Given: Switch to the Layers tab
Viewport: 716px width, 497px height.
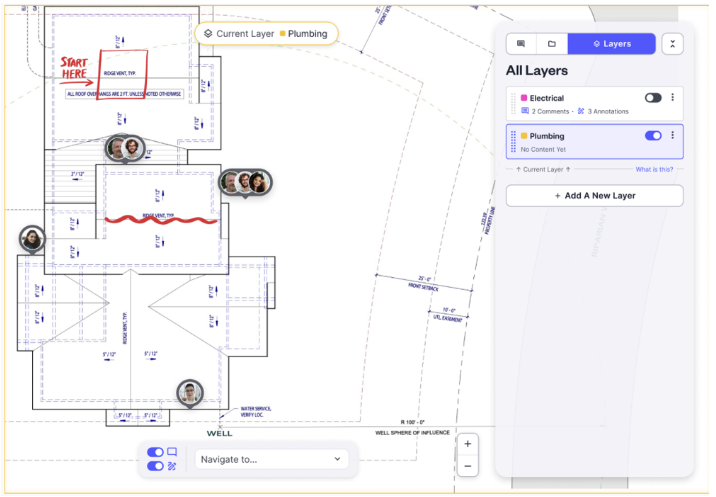Looking at the screenshot, I should pos(612,44).
